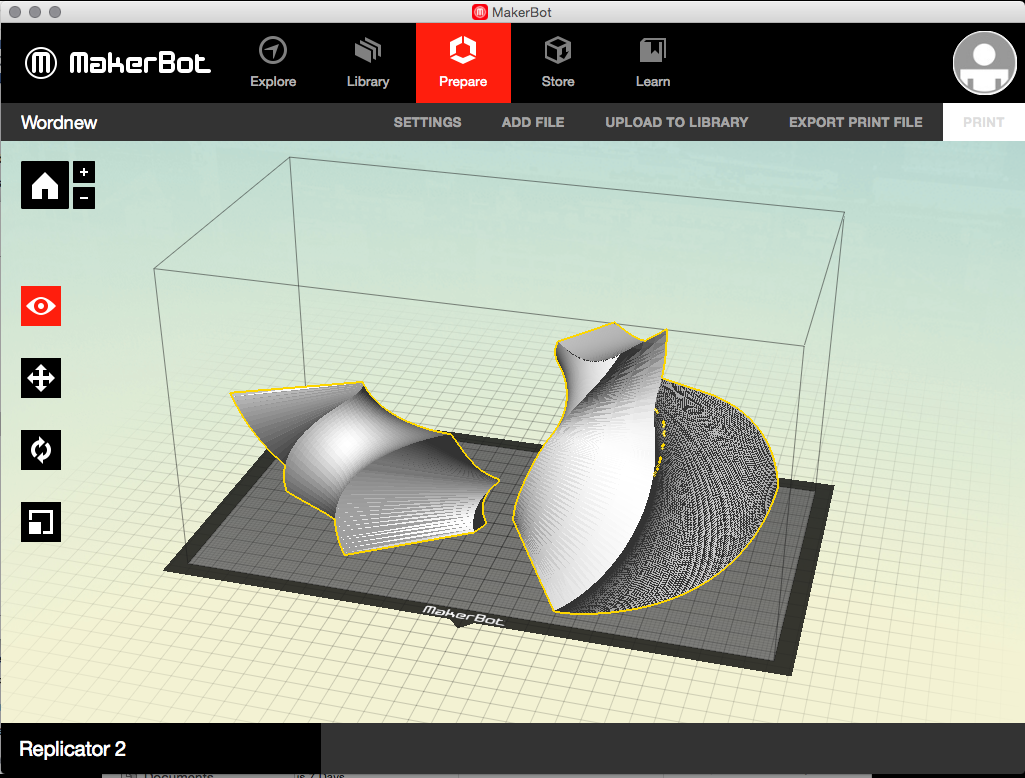This screenshot has width=1025, height=778.
Task: Click Replicator 2 printer label
Action: (73, 749)
